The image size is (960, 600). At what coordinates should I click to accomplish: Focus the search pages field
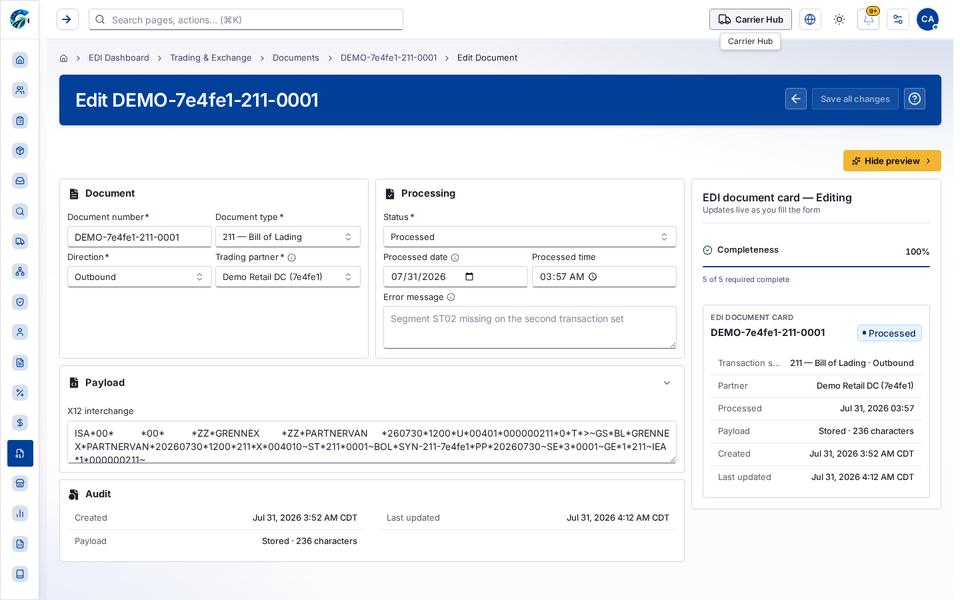point(246,20)
